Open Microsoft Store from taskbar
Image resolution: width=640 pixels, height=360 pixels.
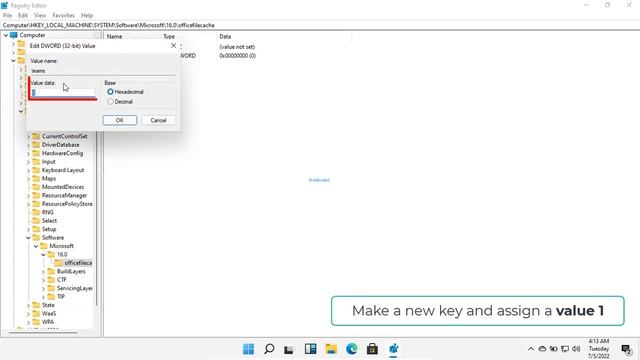click(372, 349)
